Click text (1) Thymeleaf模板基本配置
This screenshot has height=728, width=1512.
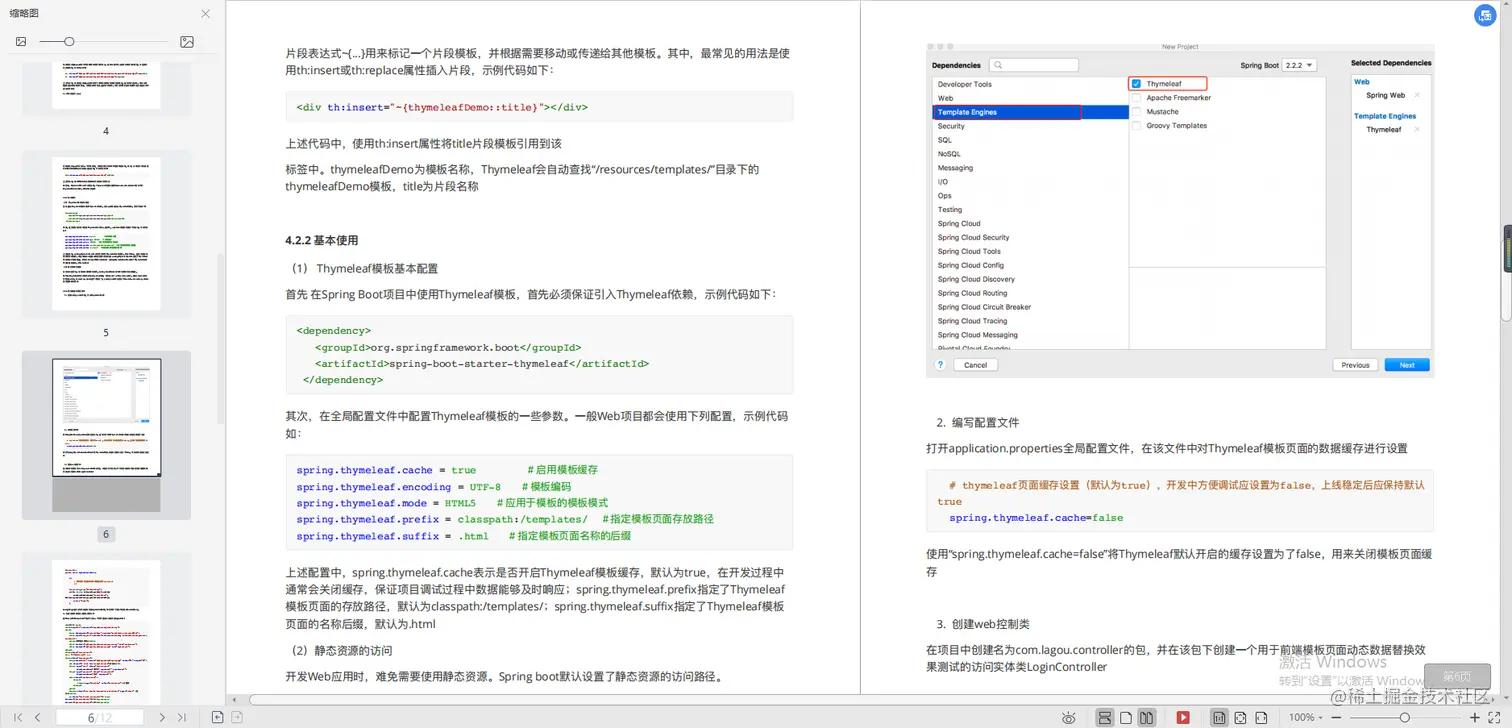[x=364, y=269]
